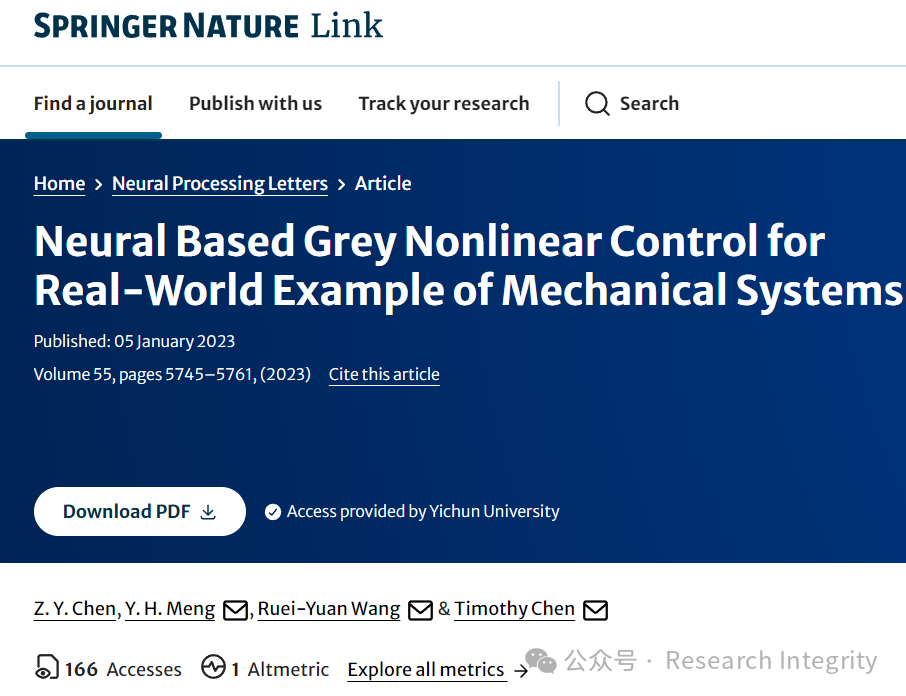Image resolution: width=906 pixels, height=696 pixels.
Task: Click the email envelope icon for Timothy Chen
Action: (595, 610)
